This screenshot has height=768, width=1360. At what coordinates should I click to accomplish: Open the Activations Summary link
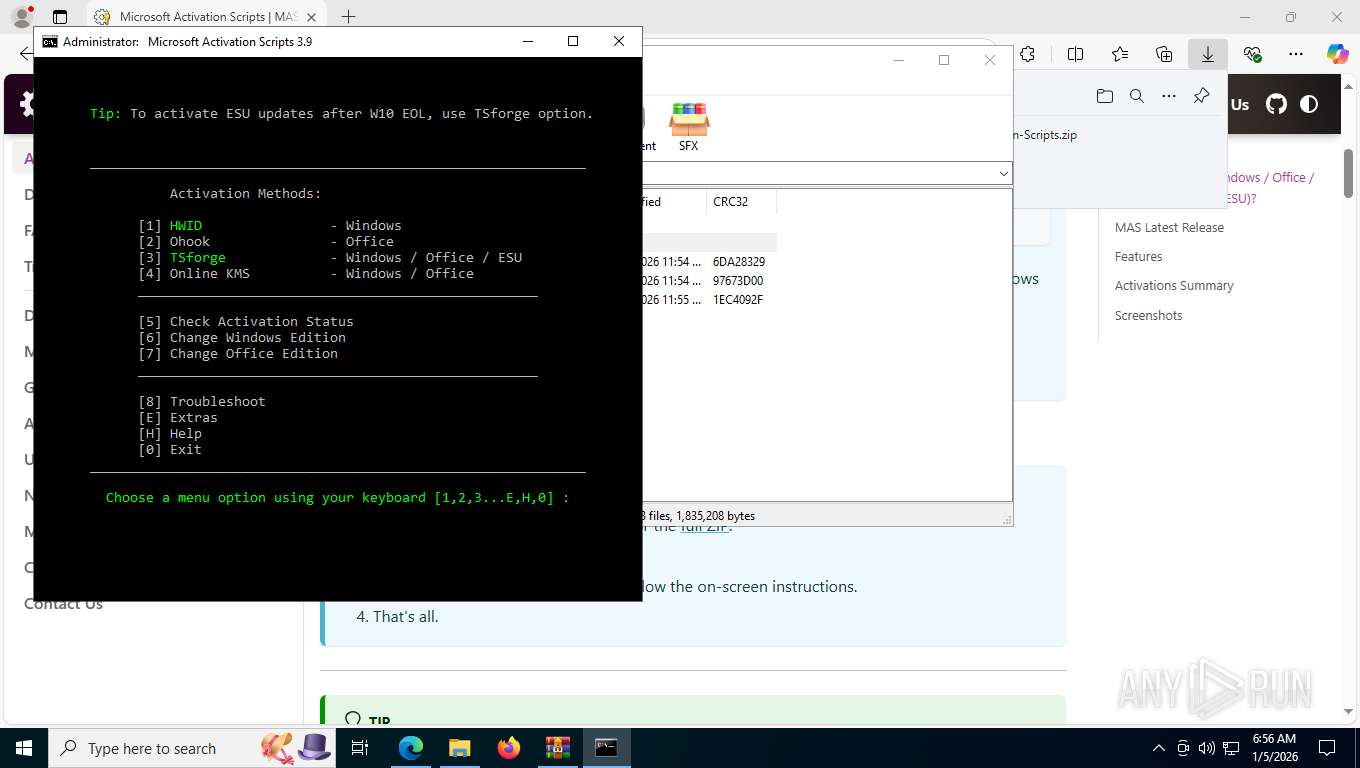[x=1174, y=286]
